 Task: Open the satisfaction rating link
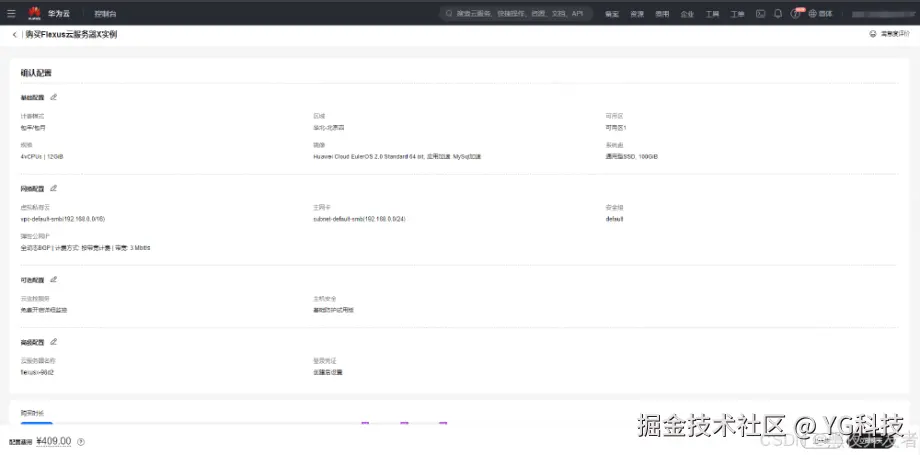pyautogui.click(x=890, y=34)
